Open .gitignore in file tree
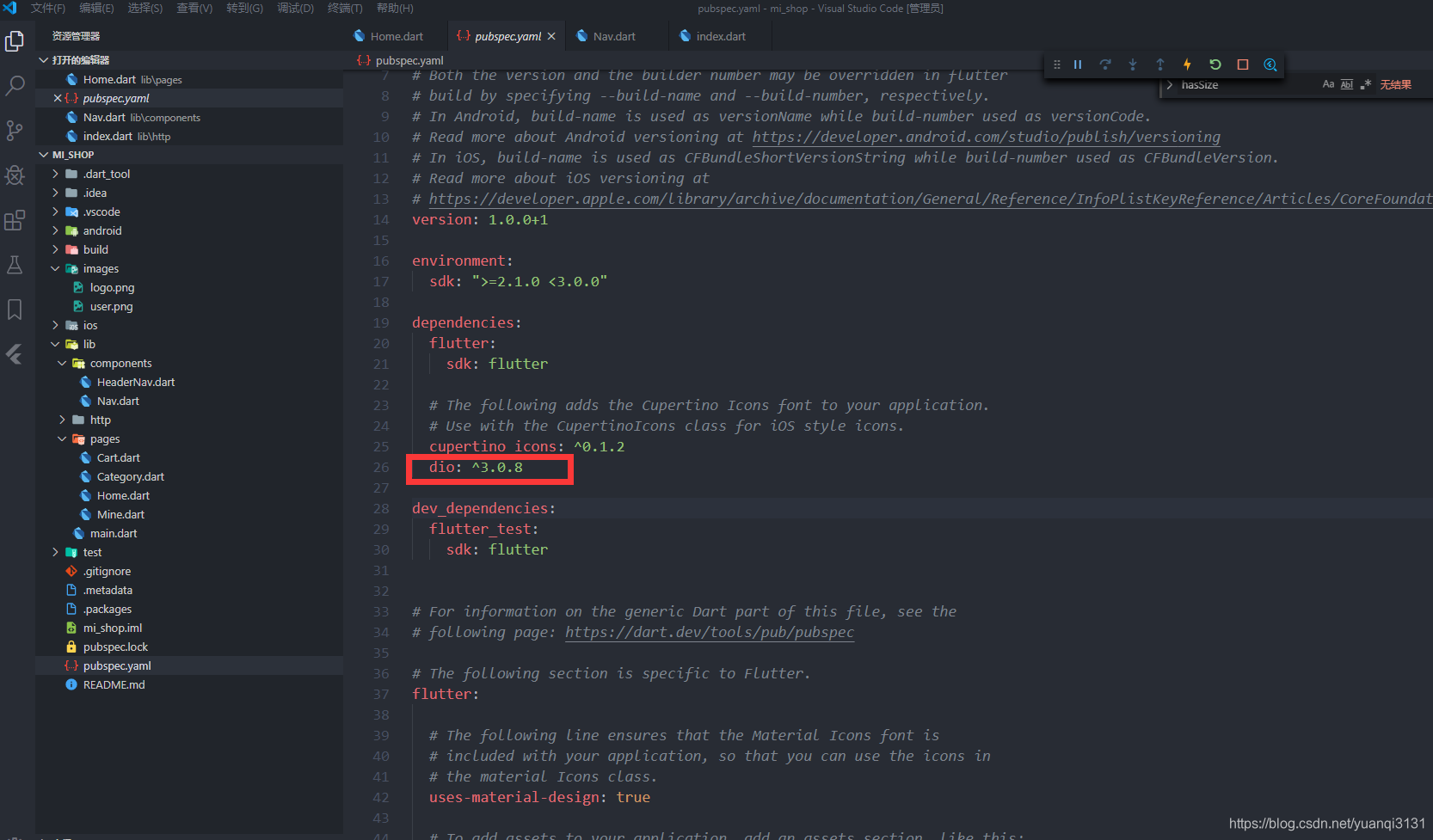Image resolution: width=1433 pixels, height=840 pixels. (107, 571)
